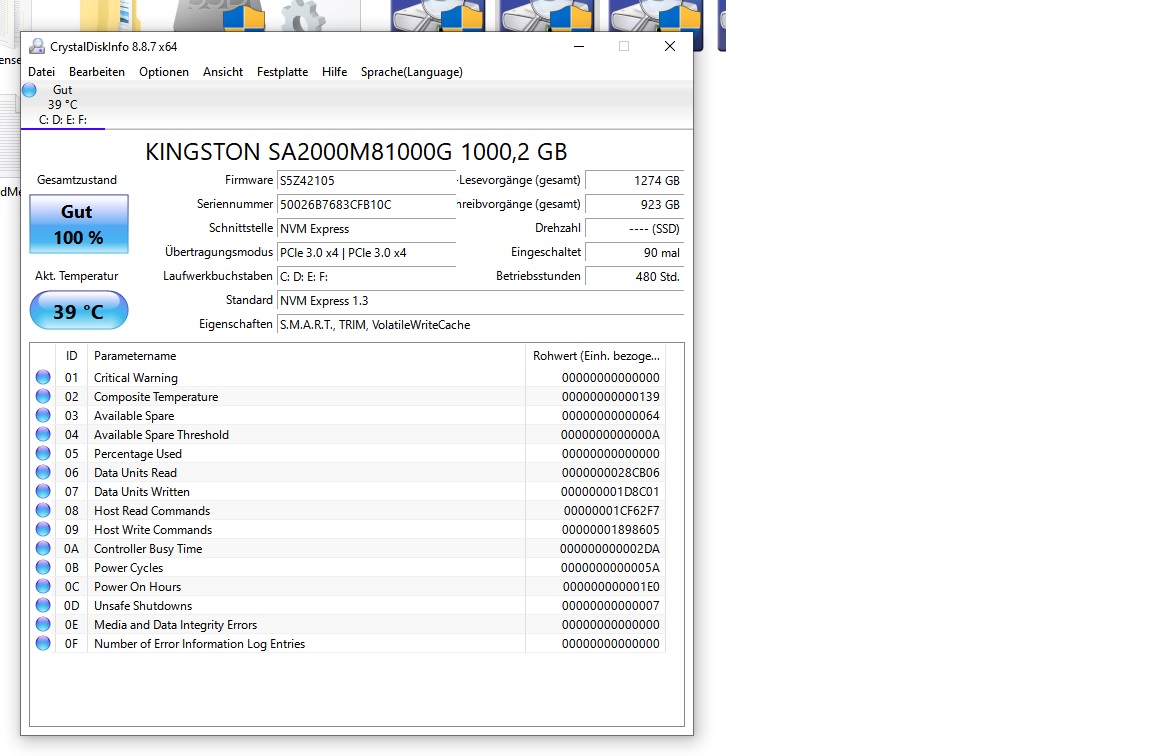Click the Betriebsstunden value 480 Std.

pos(634,277)
